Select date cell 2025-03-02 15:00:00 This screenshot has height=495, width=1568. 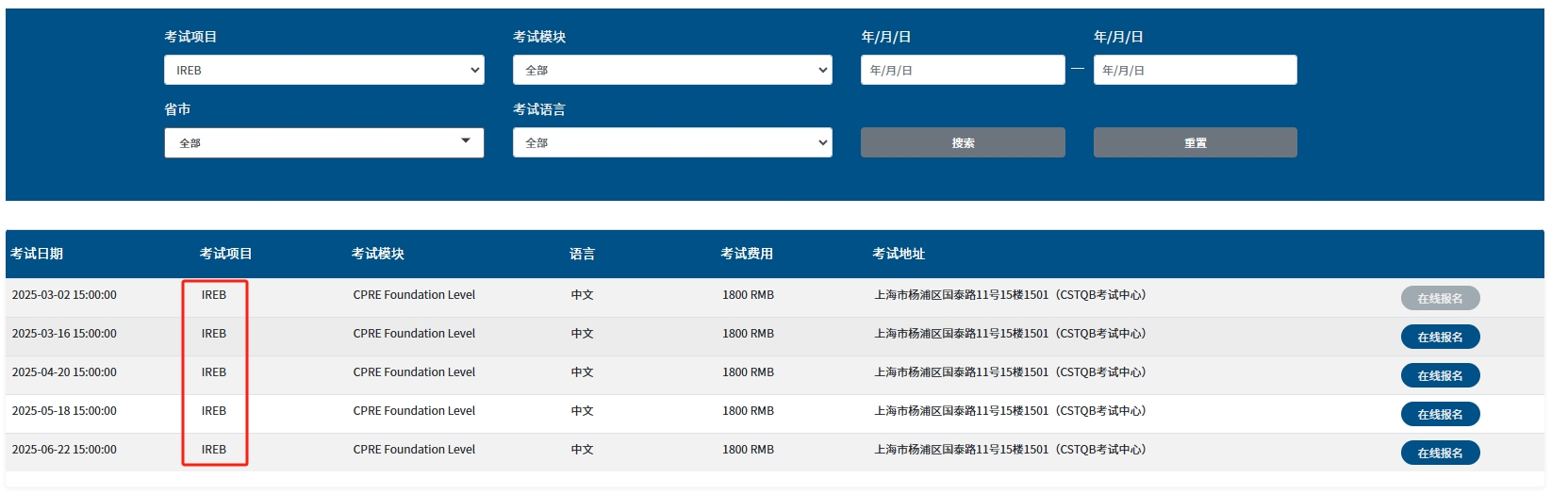point(64,295)
